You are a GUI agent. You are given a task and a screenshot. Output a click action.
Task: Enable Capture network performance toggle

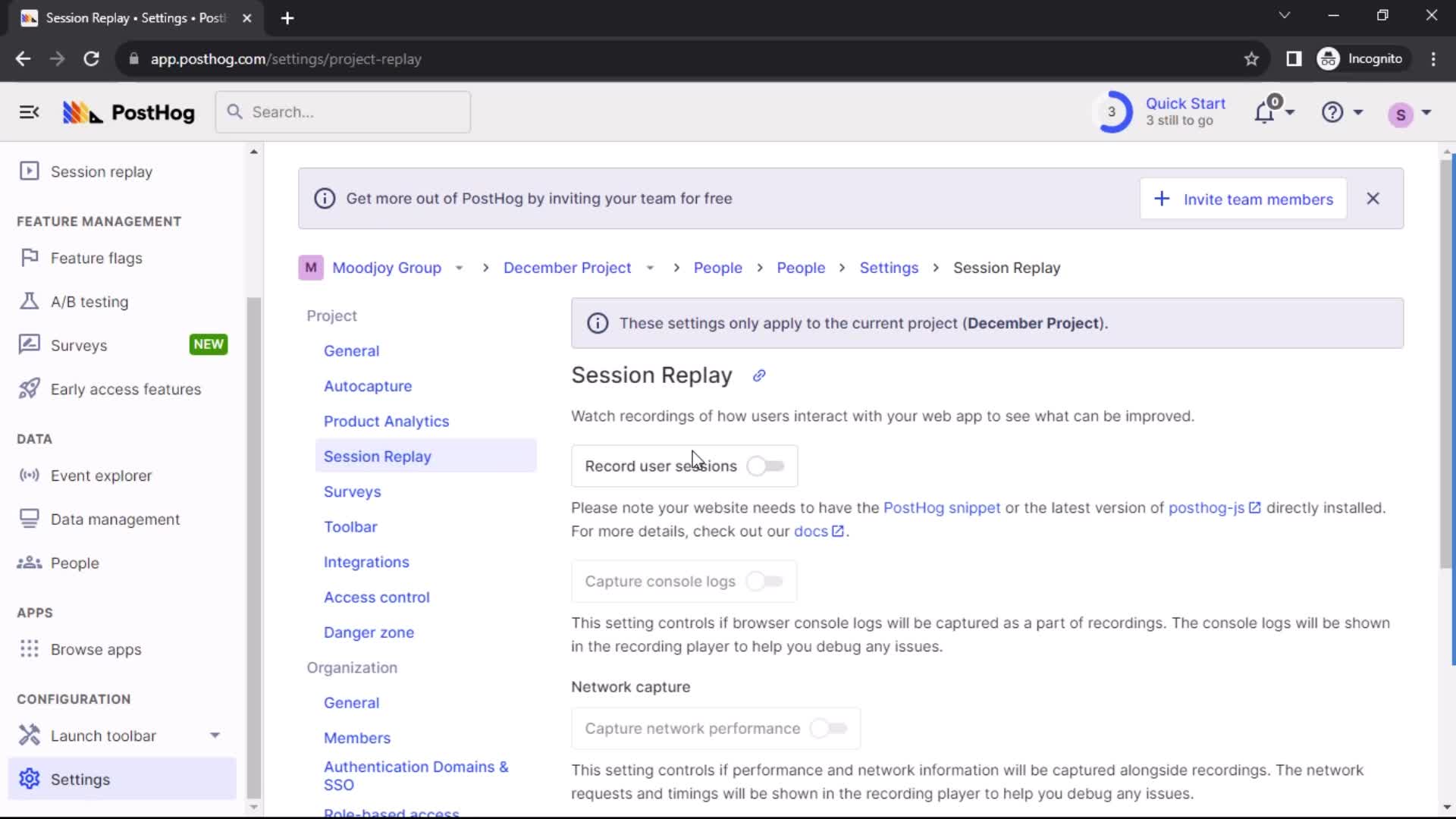click(829, 728)
